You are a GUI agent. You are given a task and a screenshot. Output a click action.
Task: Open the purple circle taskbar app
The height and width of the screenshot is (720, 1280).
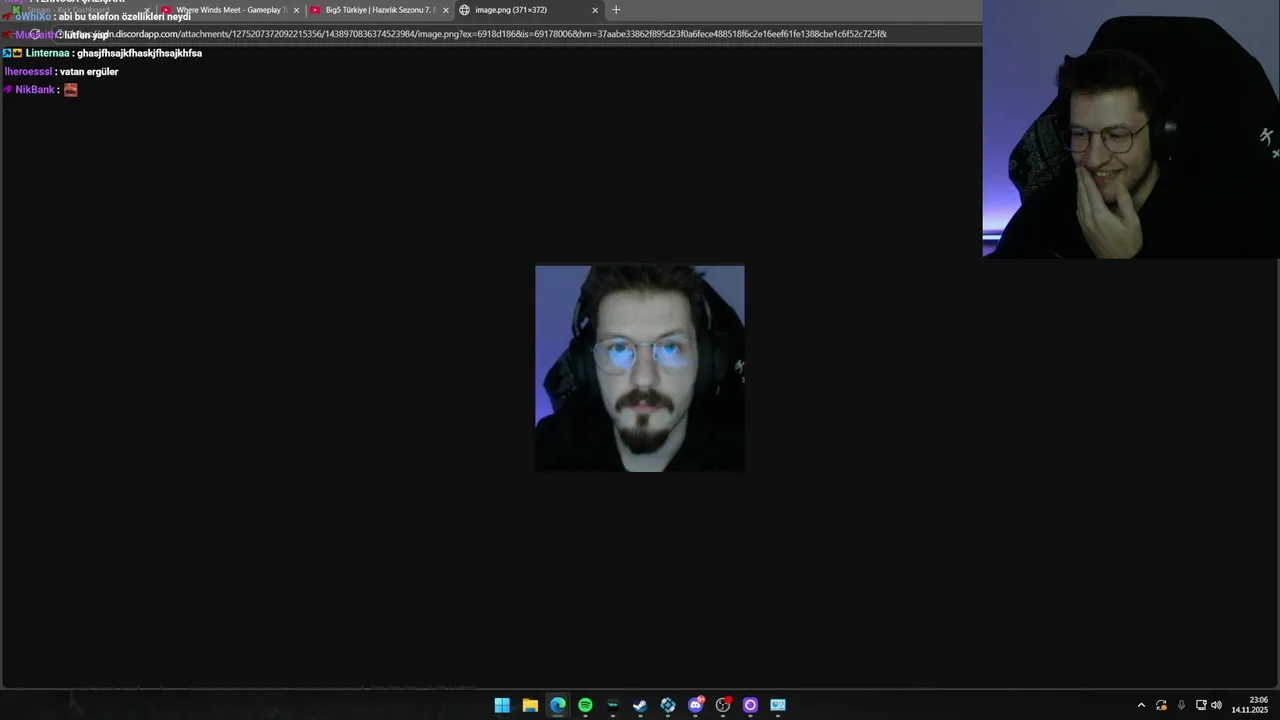[750, 705]
